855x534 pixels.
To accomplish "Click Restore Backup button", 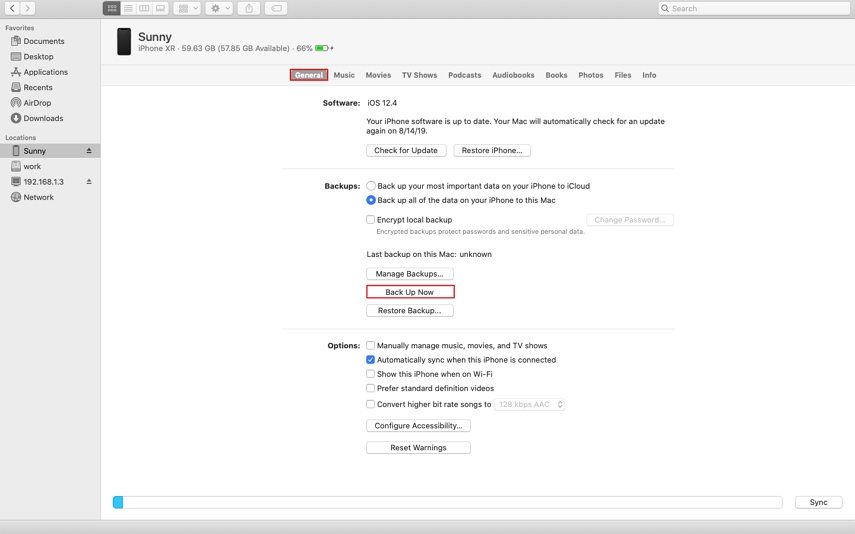I will pyautogui.click(x=410, y=310).
